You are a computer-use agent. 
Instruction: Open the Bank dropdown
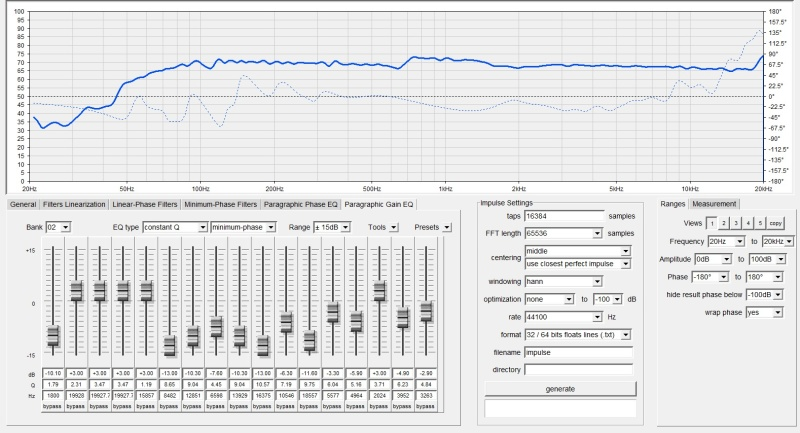pos(59,227)
